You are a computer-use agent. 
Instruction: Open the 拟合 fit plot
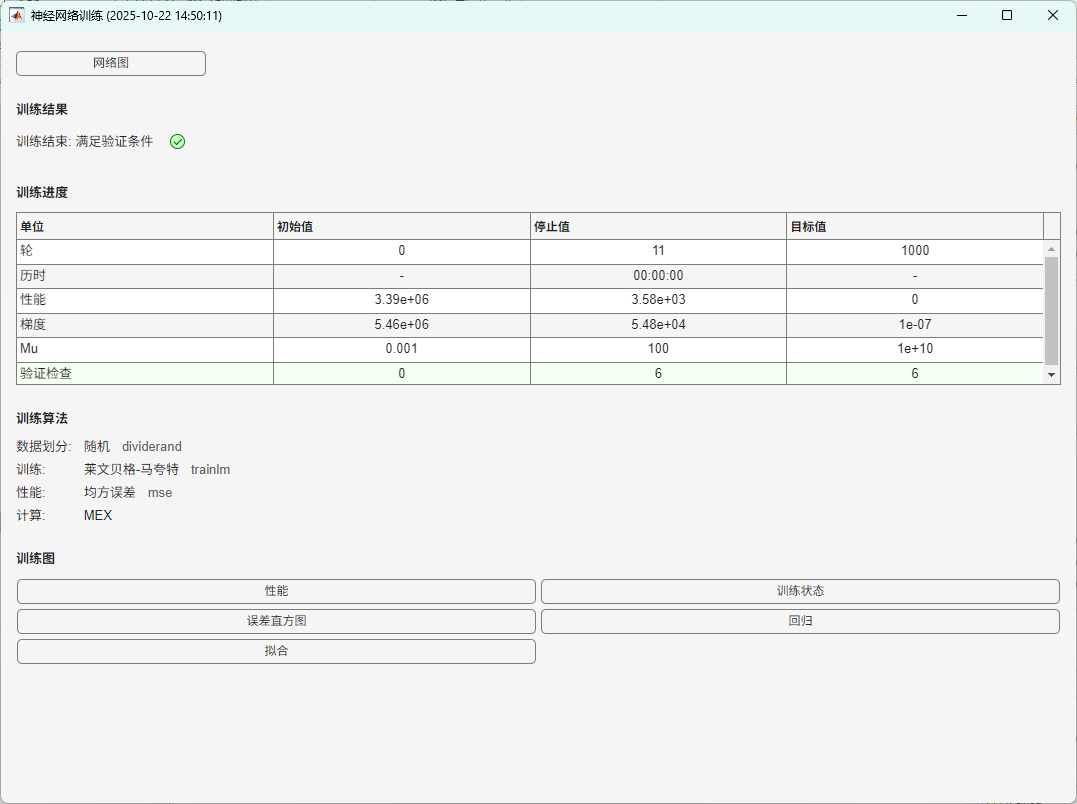pos(276,651)
